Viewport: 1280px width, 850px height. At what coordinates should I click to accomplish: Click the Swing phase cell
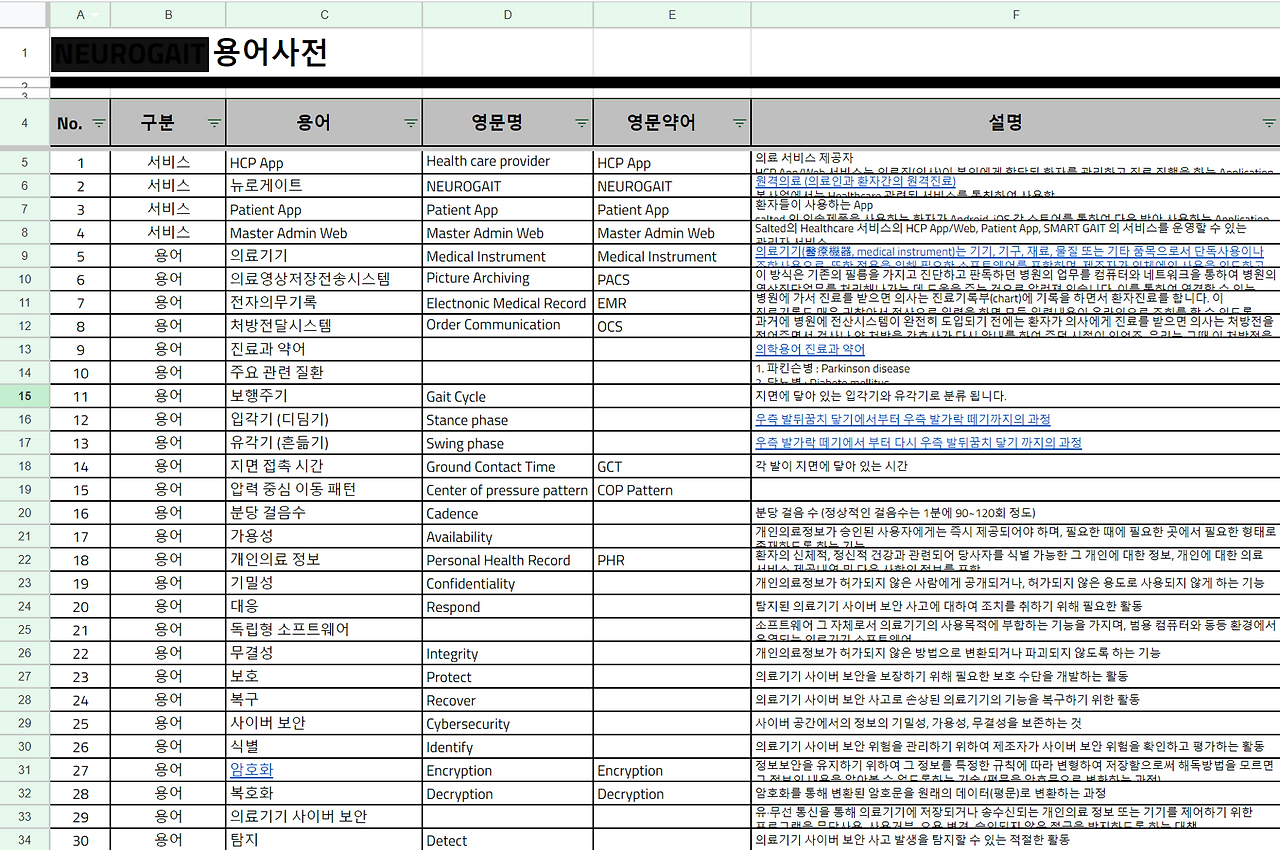[508, 443]
